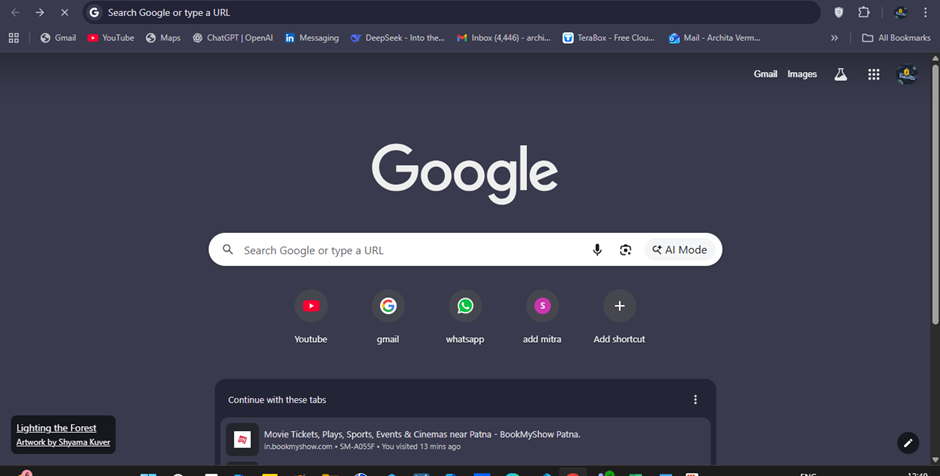
Task: Click the Add shortcut plus button
Action: (619, 306)
